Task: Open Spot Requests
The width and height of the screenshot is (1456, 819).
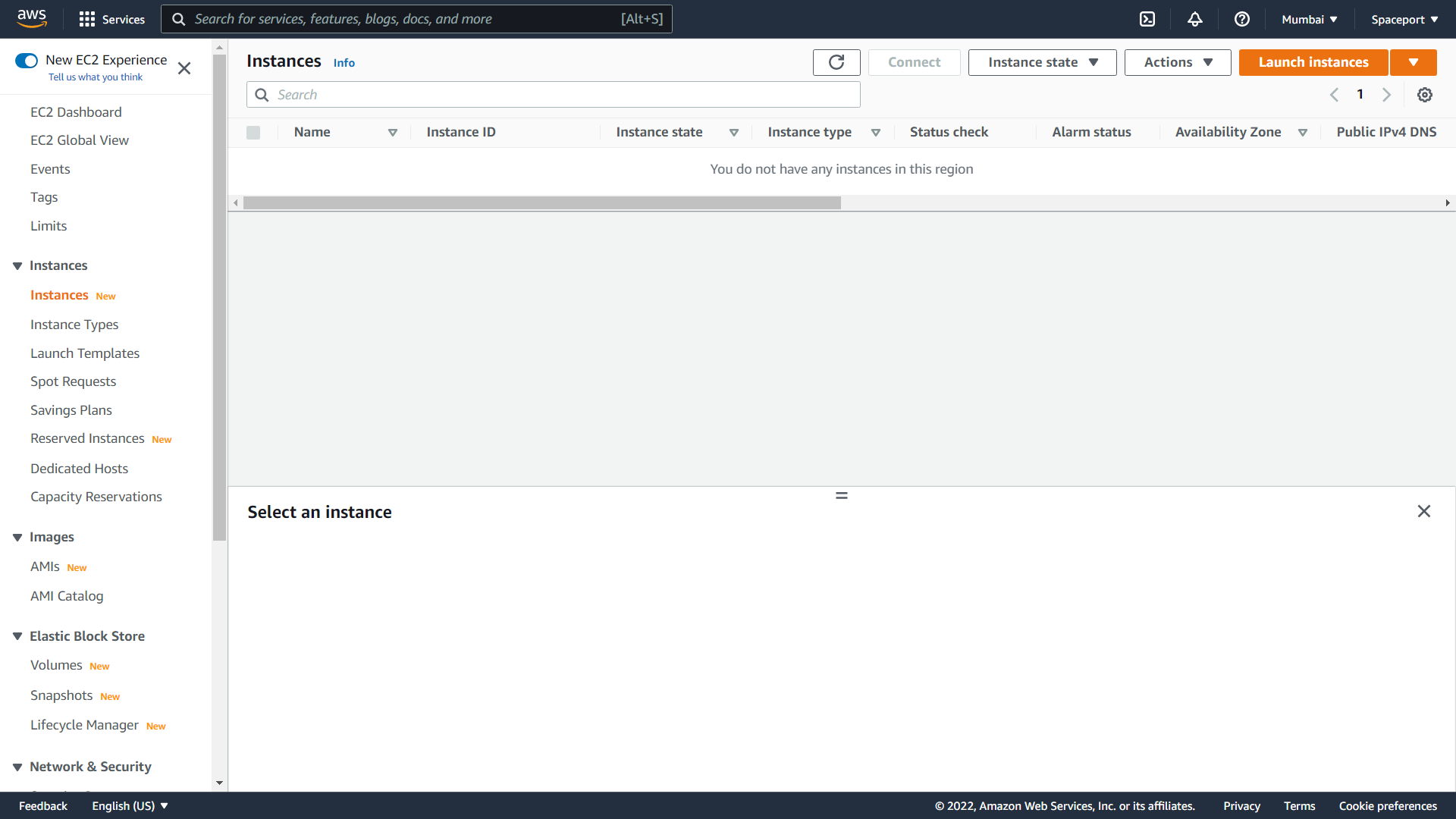Action: click(73, 381)
